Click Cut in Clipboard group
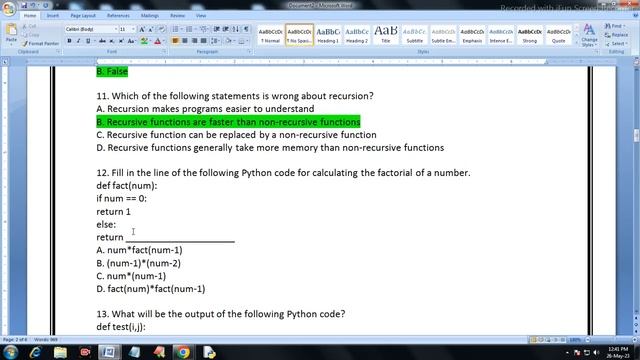Viewport: 640px width, 360px height. pyautogui.click(x=30, y=26)
